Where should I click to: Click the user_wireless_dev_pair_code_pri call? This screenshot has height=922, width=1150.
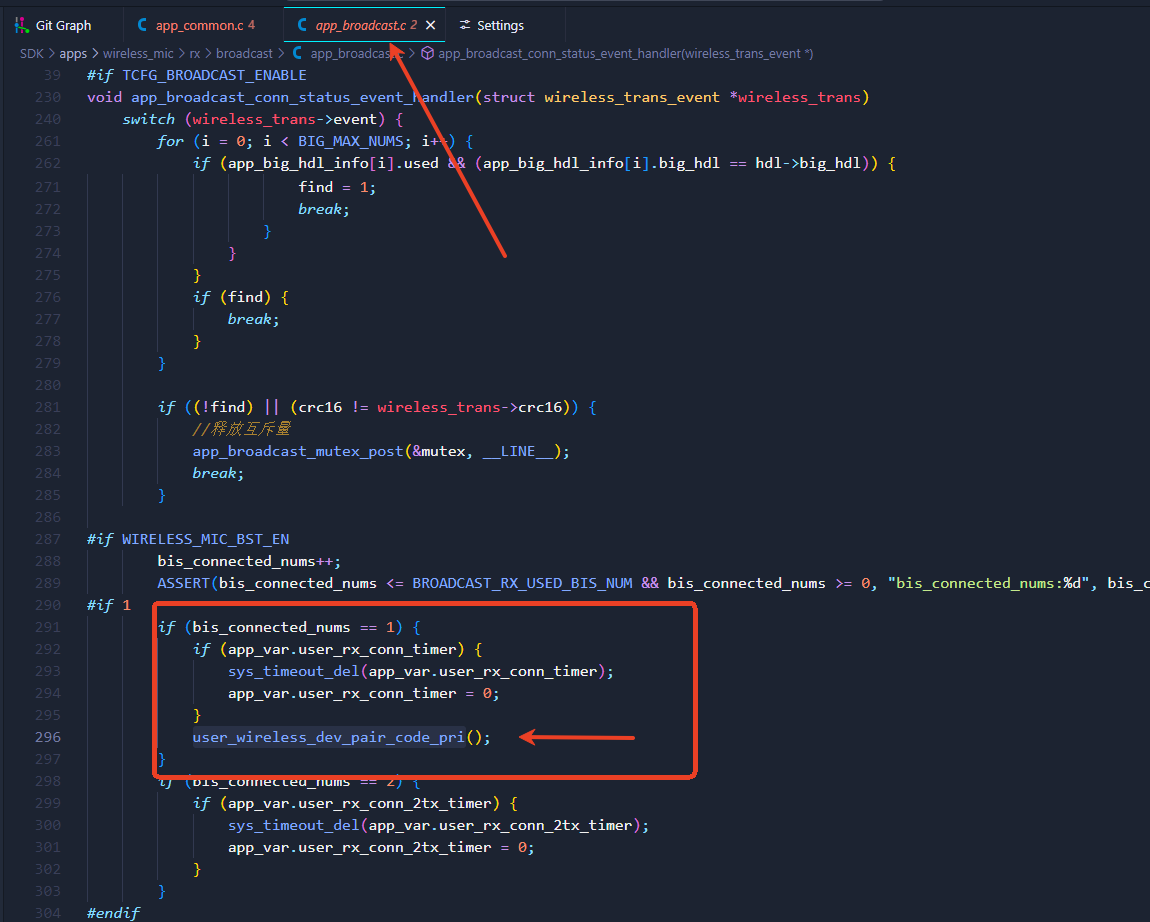[x=342, y=738]
